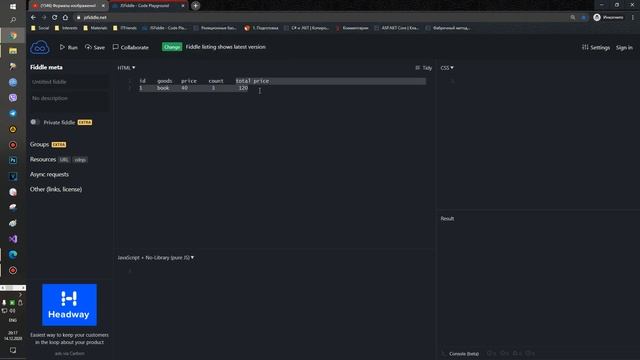The image size is (640, 360).
Task: Click the Tidy button in HTML panel
Action: point(423,68)
